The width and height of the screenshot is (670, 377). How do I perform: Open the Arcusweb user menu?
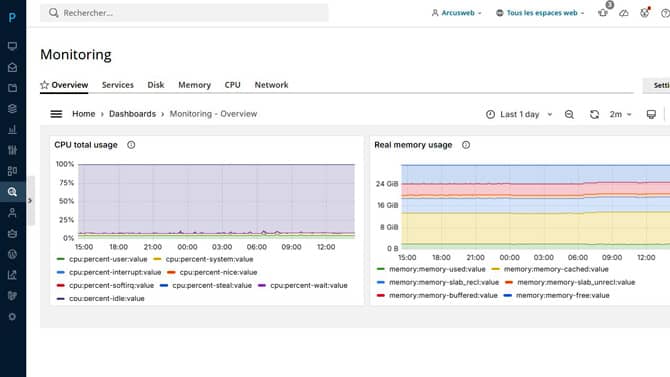[x=456, y=13]
